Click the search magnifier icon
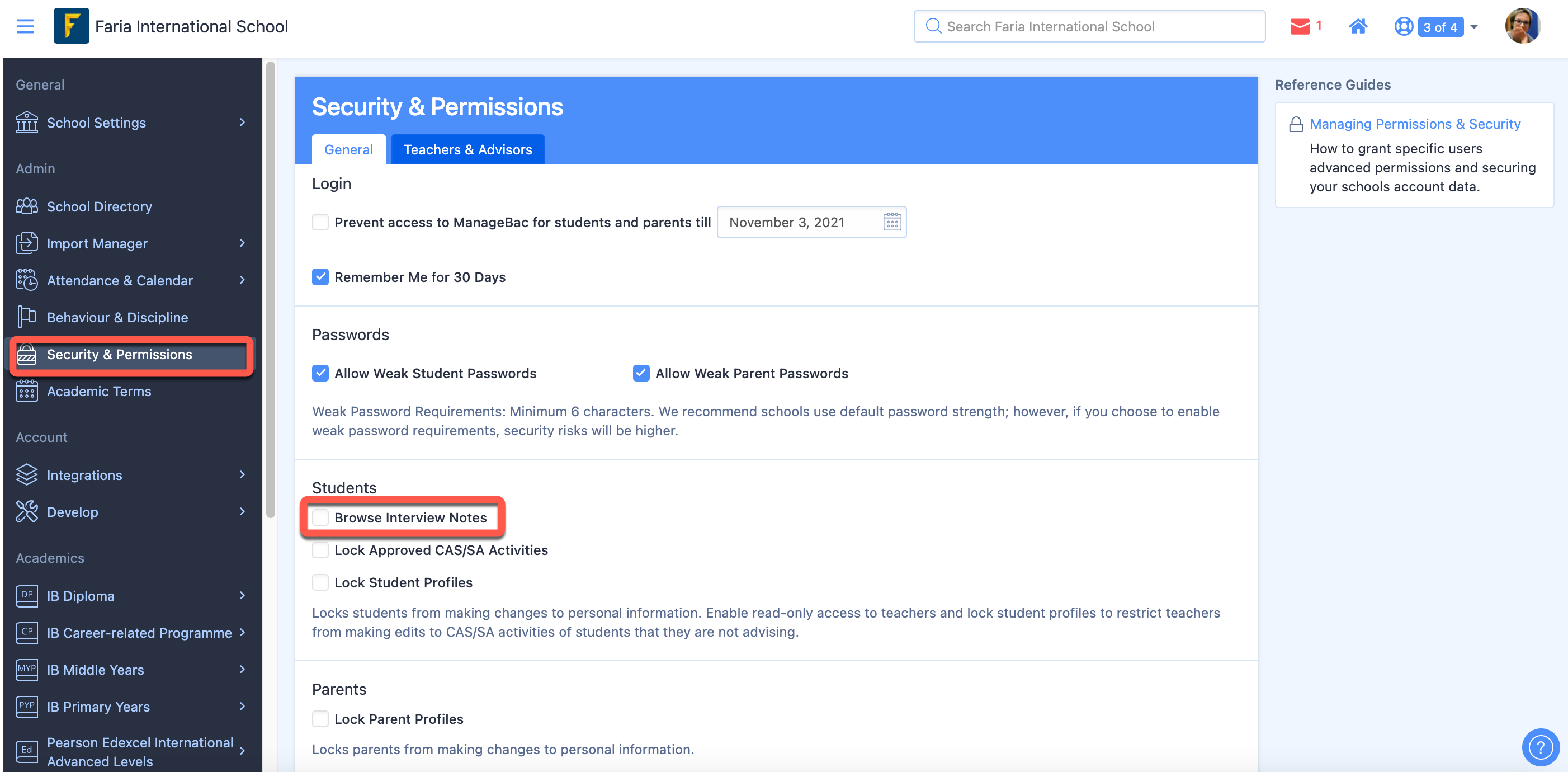Screen dimensions: 1568x772 [x=933, y=26]
